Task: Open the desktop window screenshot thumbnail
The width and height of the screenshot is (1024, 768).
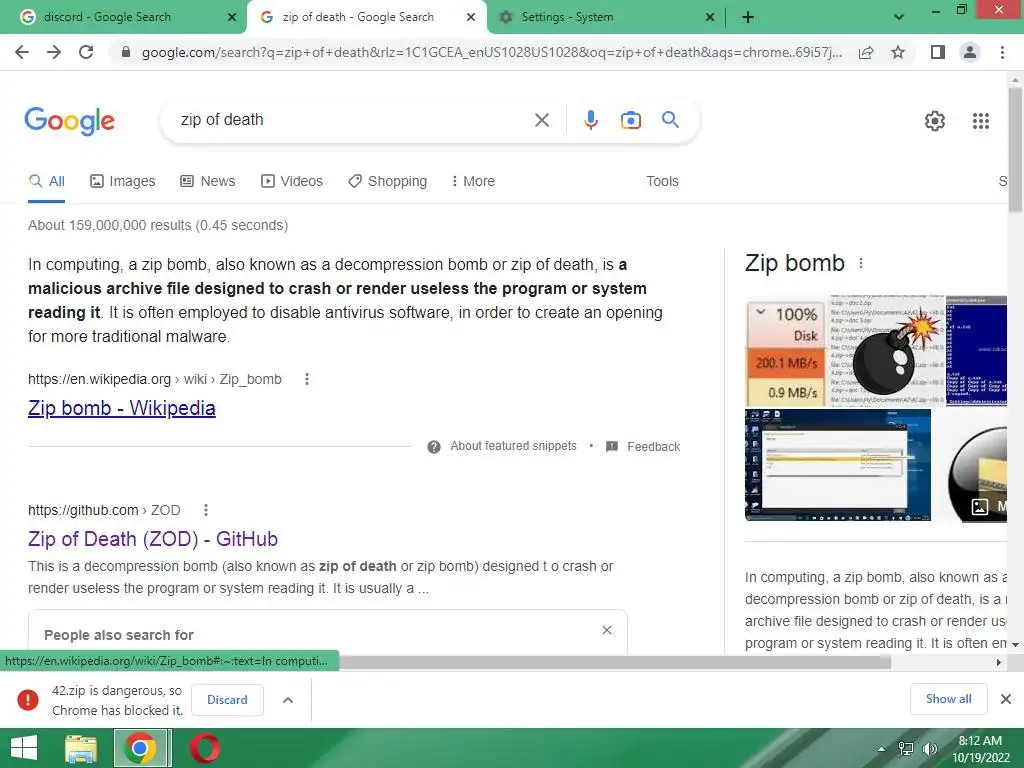Action: [x=838, y=465]
